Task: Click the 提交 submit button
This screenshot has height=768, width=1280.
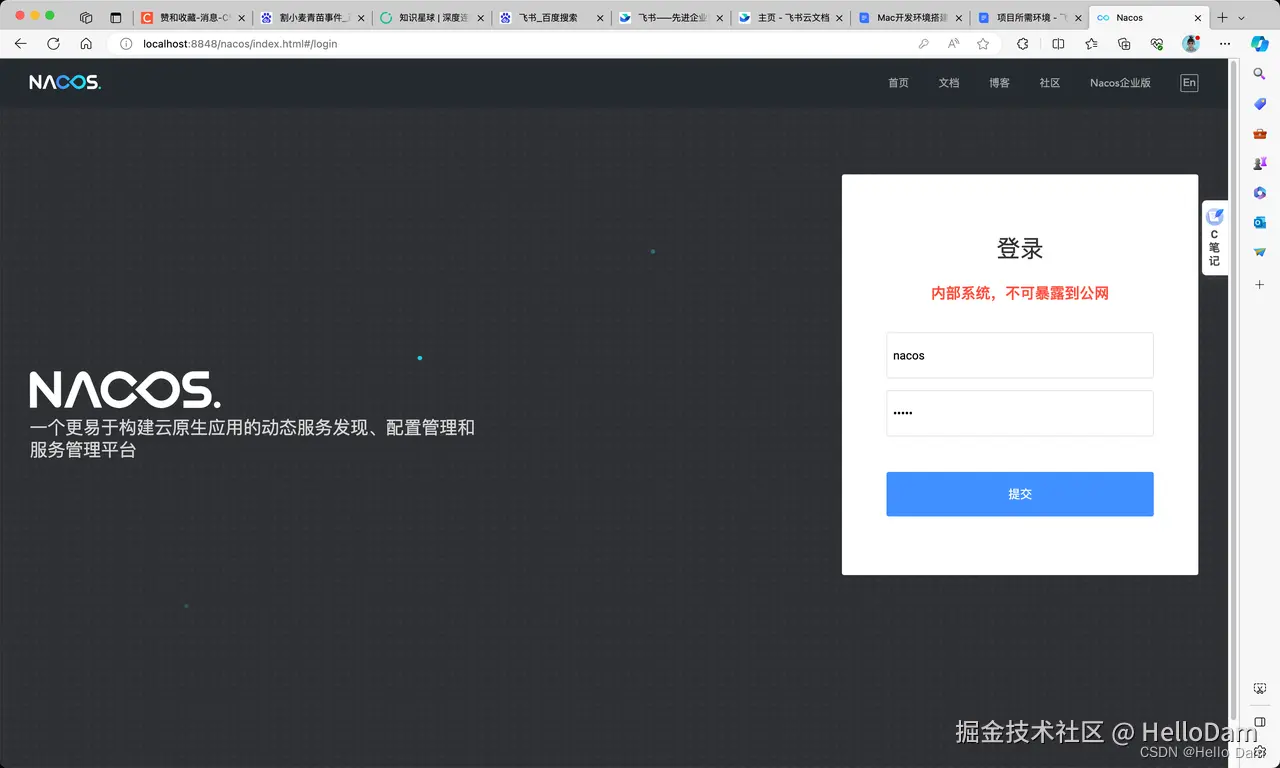Action: [x=1019, y=493]
